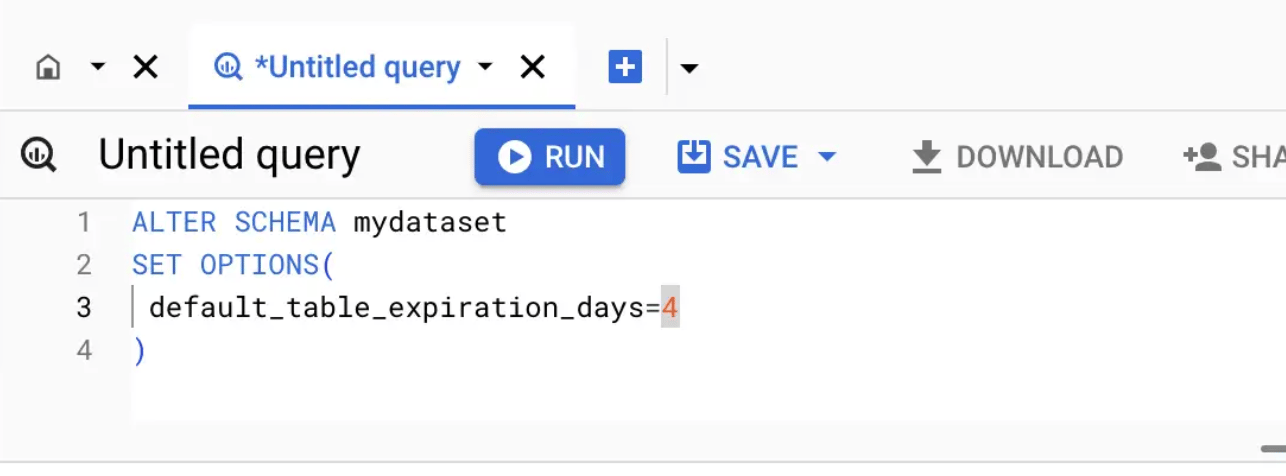This screenshot has width=1286, height=476.
Task: Open the home tab dropdown arrow
Action: (98, 68)
